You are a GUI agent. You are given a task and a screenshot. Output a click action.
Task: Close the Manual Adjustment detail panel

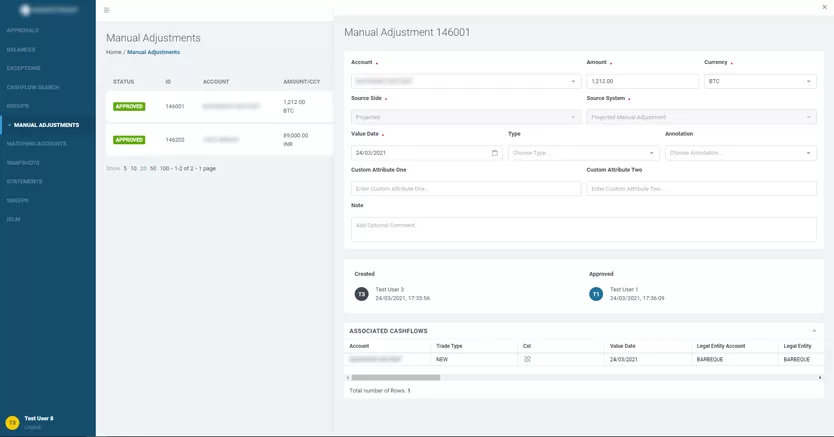point(824,7)
